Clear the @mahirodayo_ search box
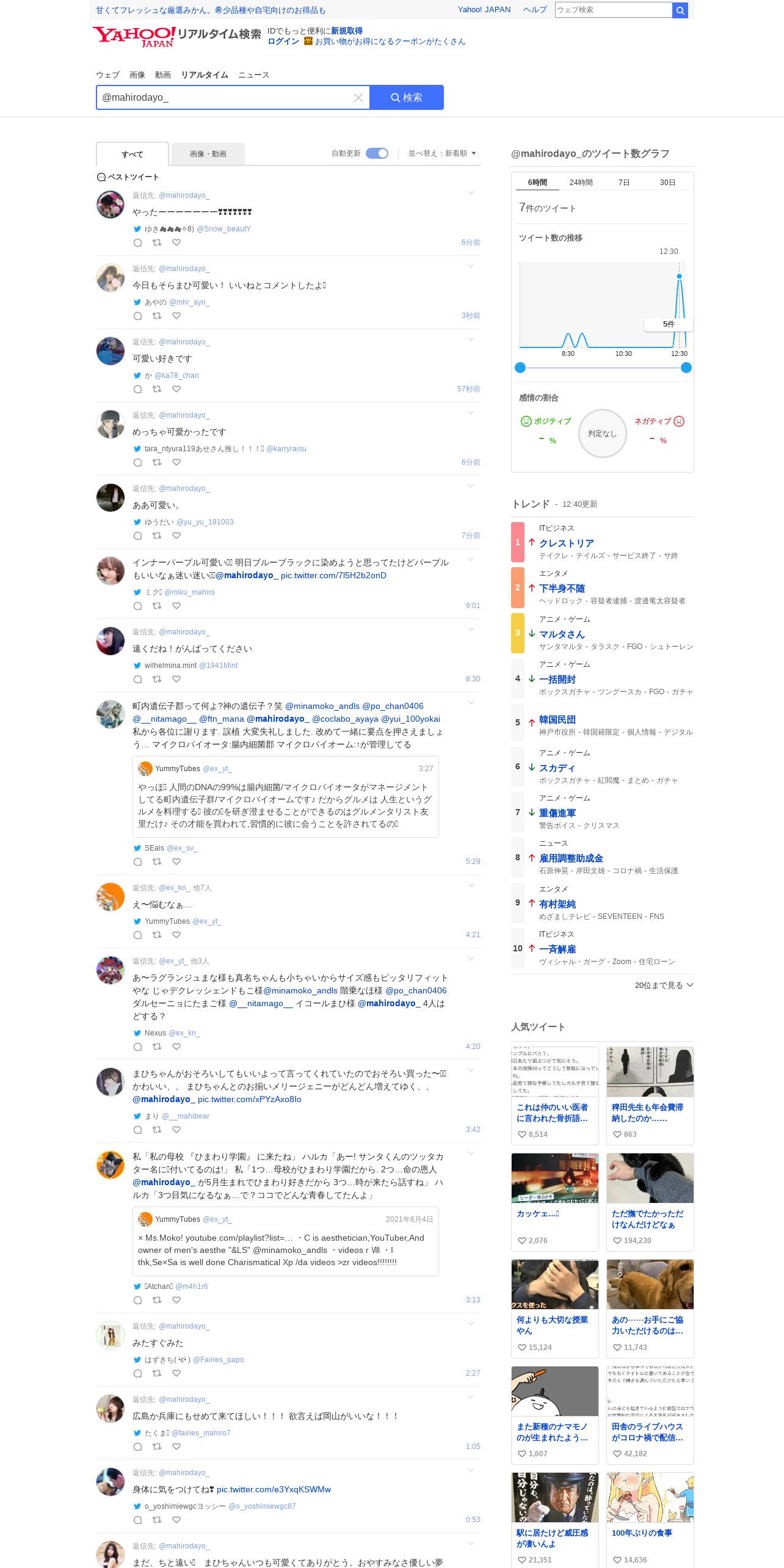The image size is (784, 1568). click(358, 98)
